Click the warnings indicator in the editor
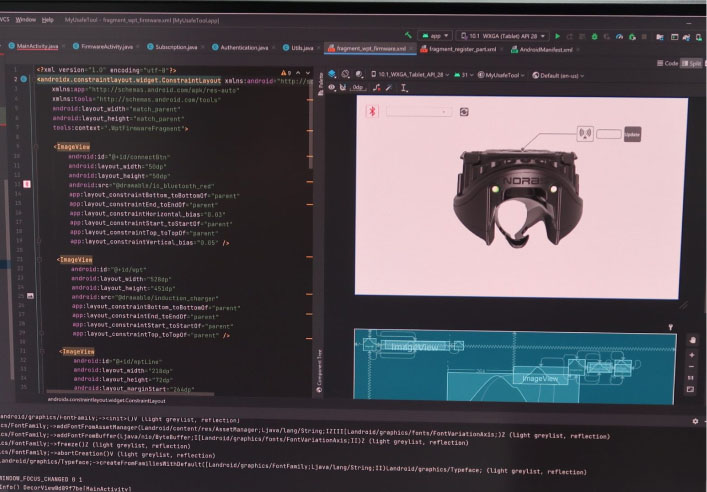This screenshot has height=492, width=707. [286, 72]
